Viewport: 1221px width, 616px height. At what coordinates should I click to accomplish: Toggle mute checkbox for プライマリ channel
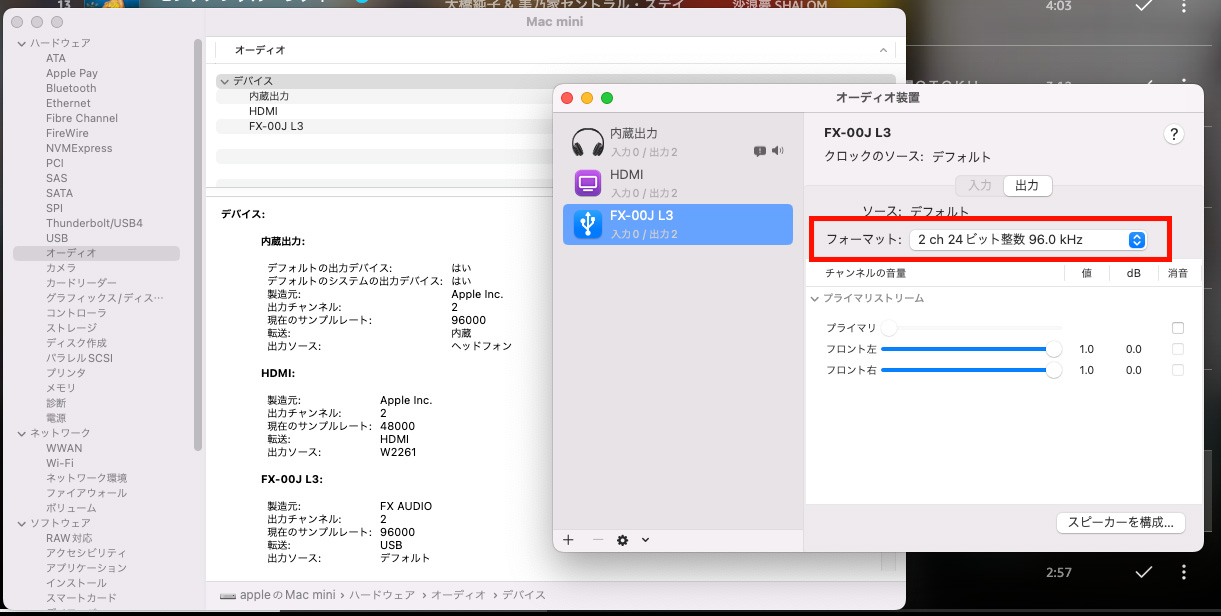click(x=1178, y=328)
